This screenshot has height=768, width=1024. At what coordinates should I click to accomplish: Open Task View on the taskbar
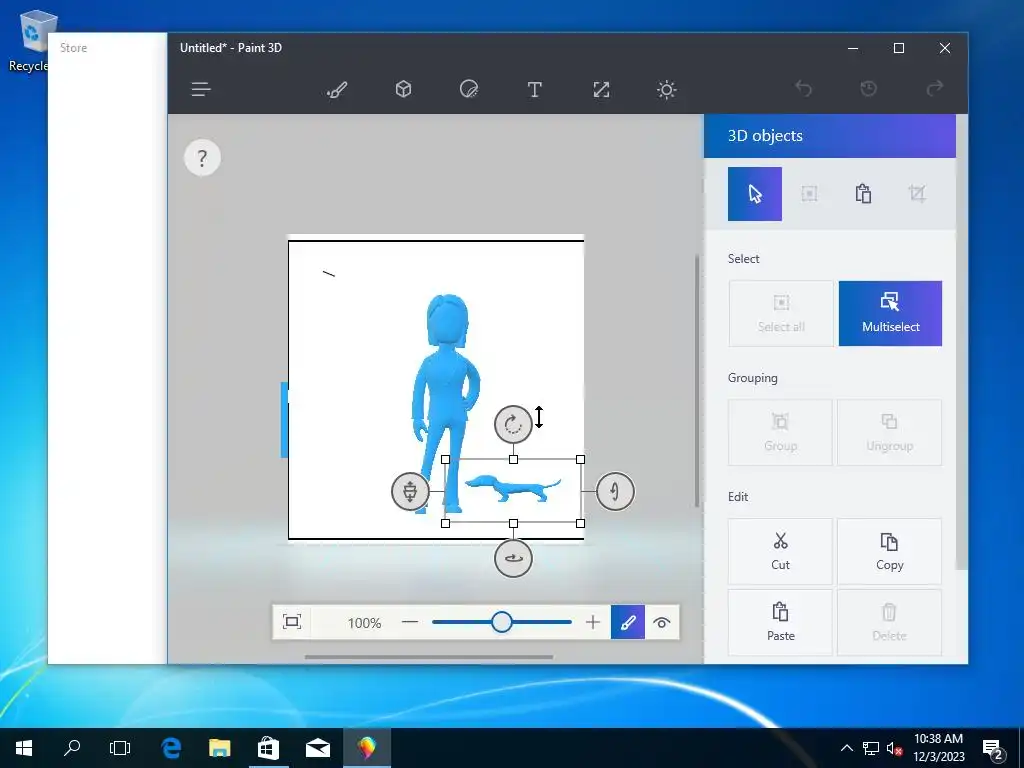(120, 748)
